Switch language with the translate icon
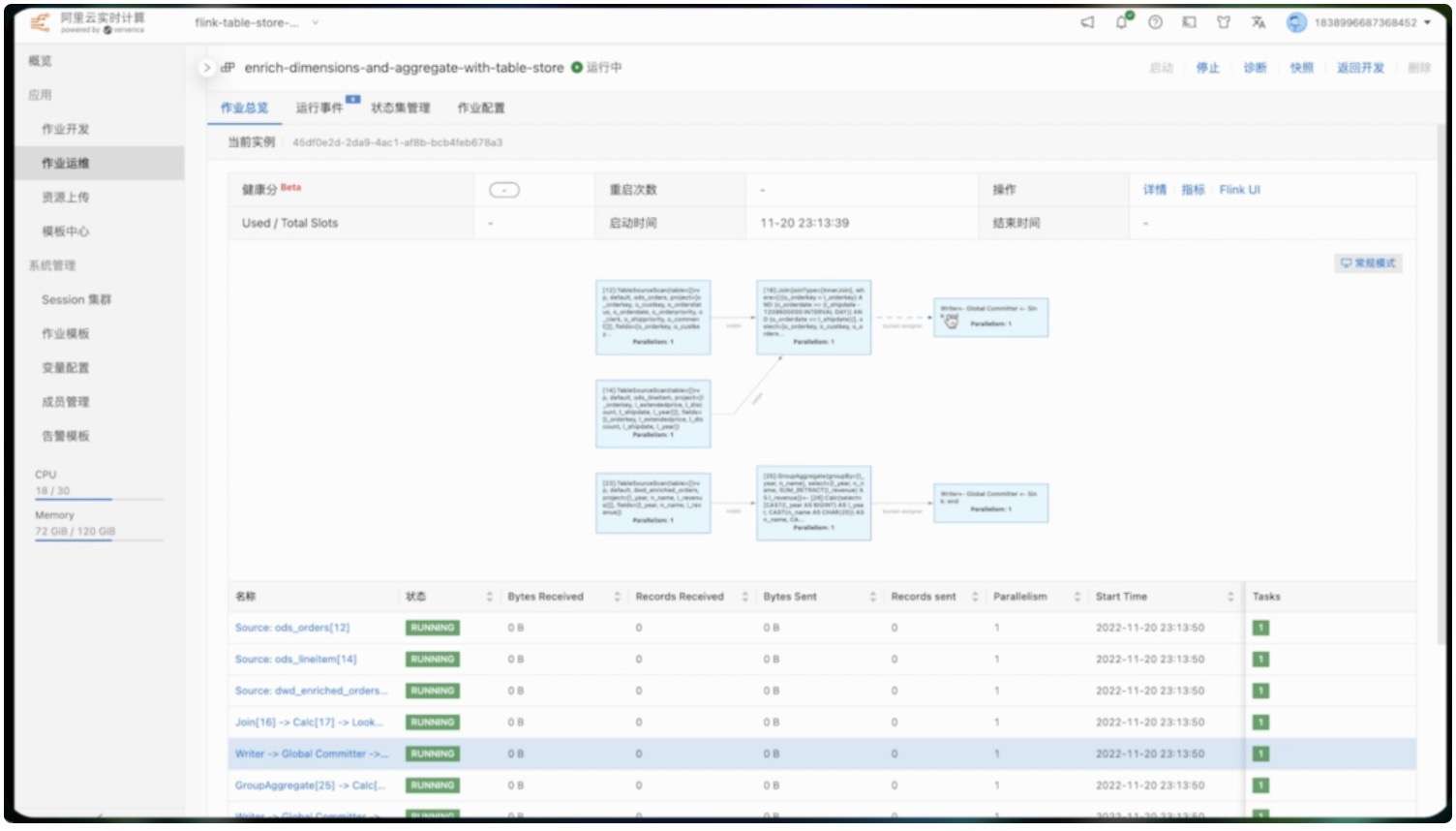Image resolution: width=1456 pixels, height=831 pixels. pyautogui.click(x=1258, y=22)
